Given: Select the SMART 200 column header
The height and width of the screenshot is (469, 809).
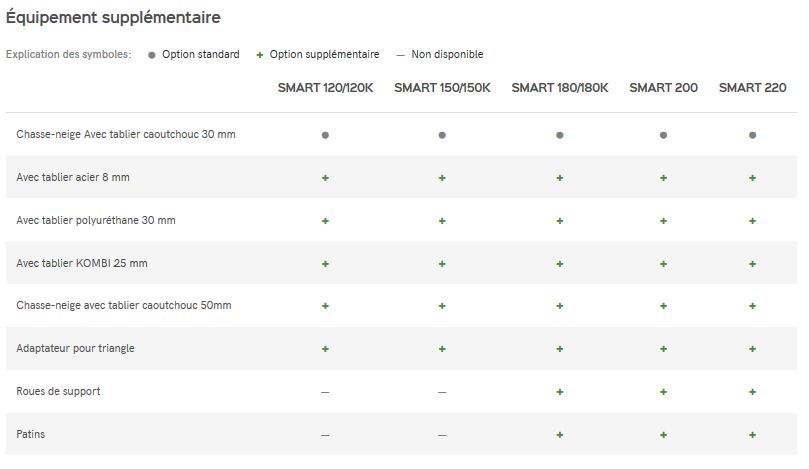Looking at the screenshot, I should click(x=663, y=88).
